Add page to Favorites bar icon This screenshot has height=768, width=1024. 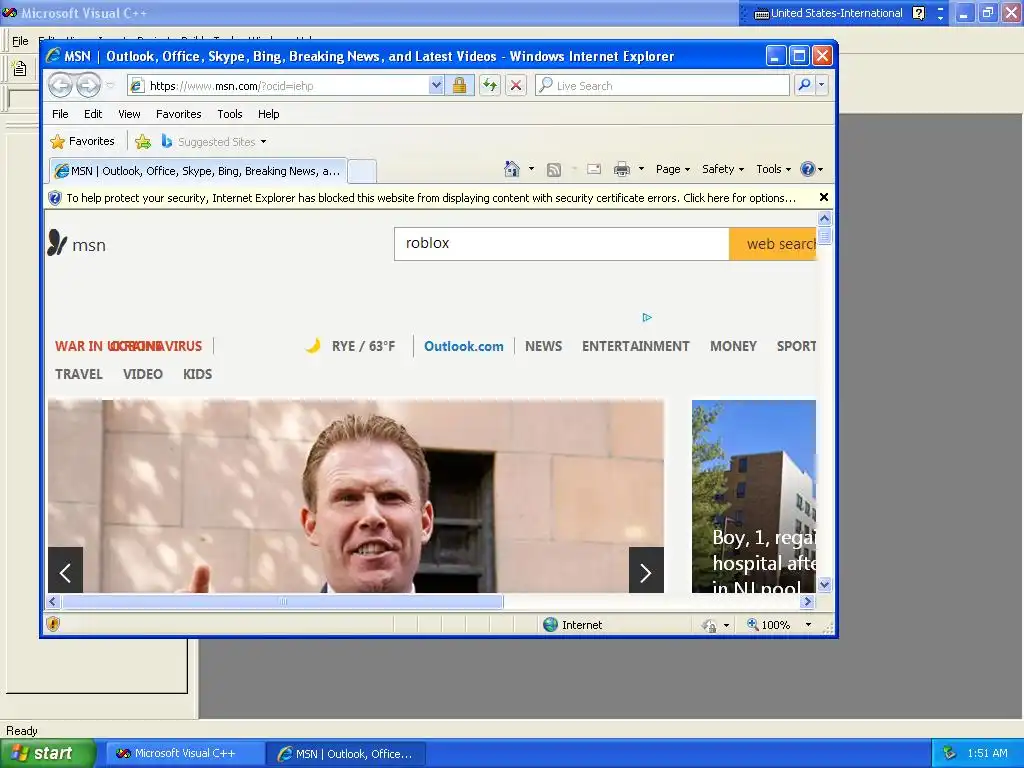(143, 141)
